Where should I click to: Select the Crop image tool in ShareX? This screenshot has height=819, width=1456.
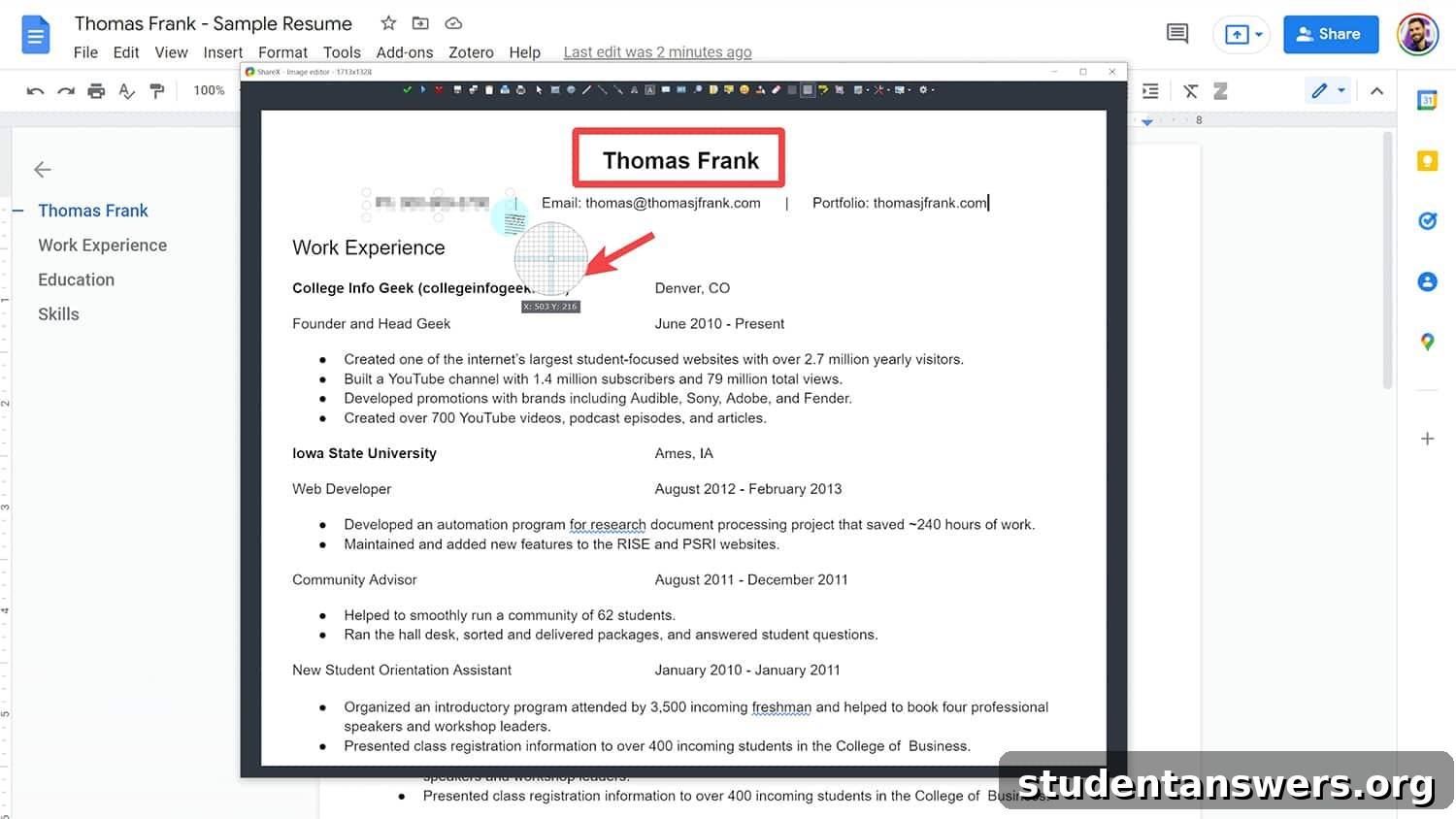840,89
